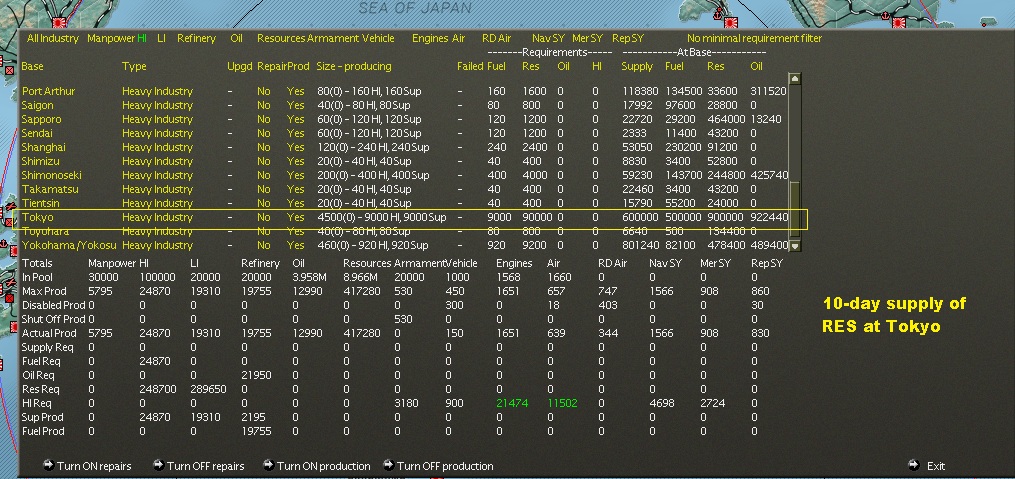Toggle Prod setting 'Yes' for Tokyo
This screenshot has width=1015, height=479.
click(x=295, y=217)
